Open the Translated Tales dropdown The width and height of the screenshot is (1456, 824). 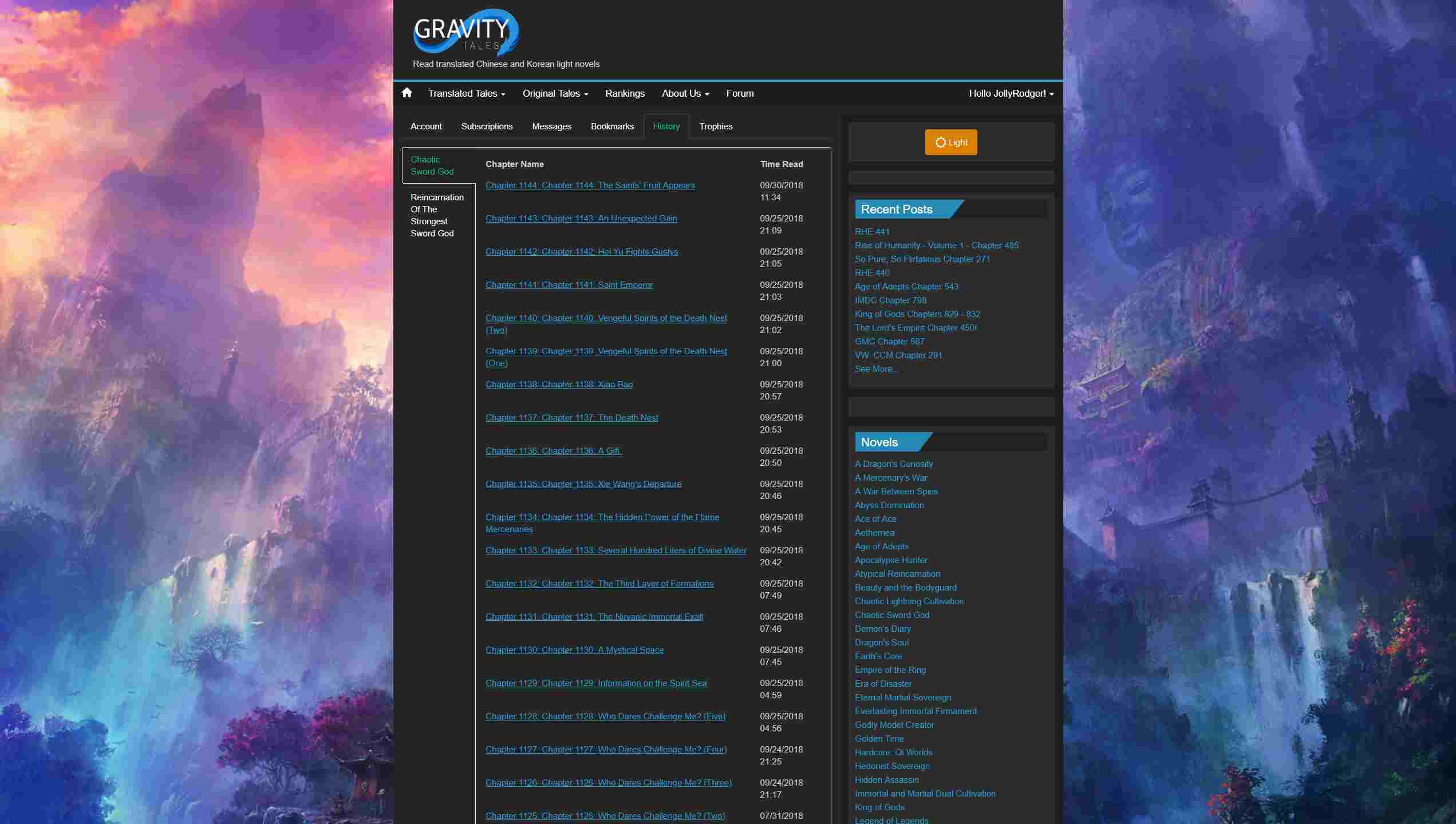[x=466, y=93]
